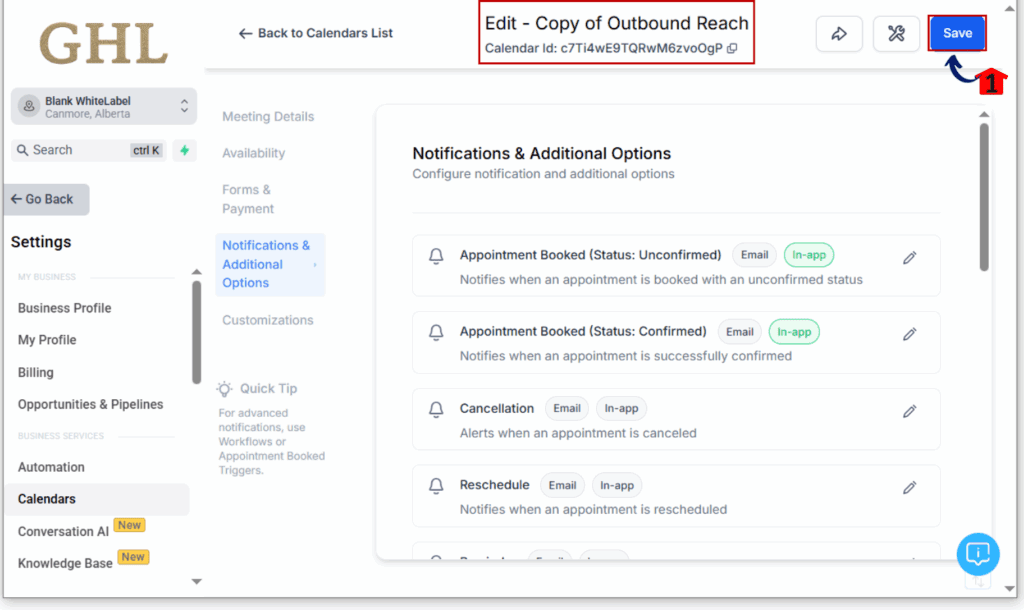Open the Blank WhiteLabel account switcher
Viewport: 1024px width, 610px height.
click(104, 106)
